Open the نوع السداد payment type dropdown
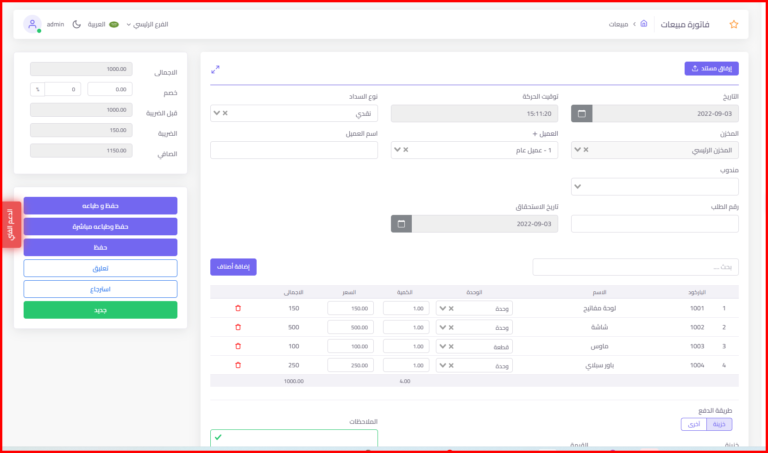This screenshot has width=768, height=453. pyautogui.click(x=294, y=113)
